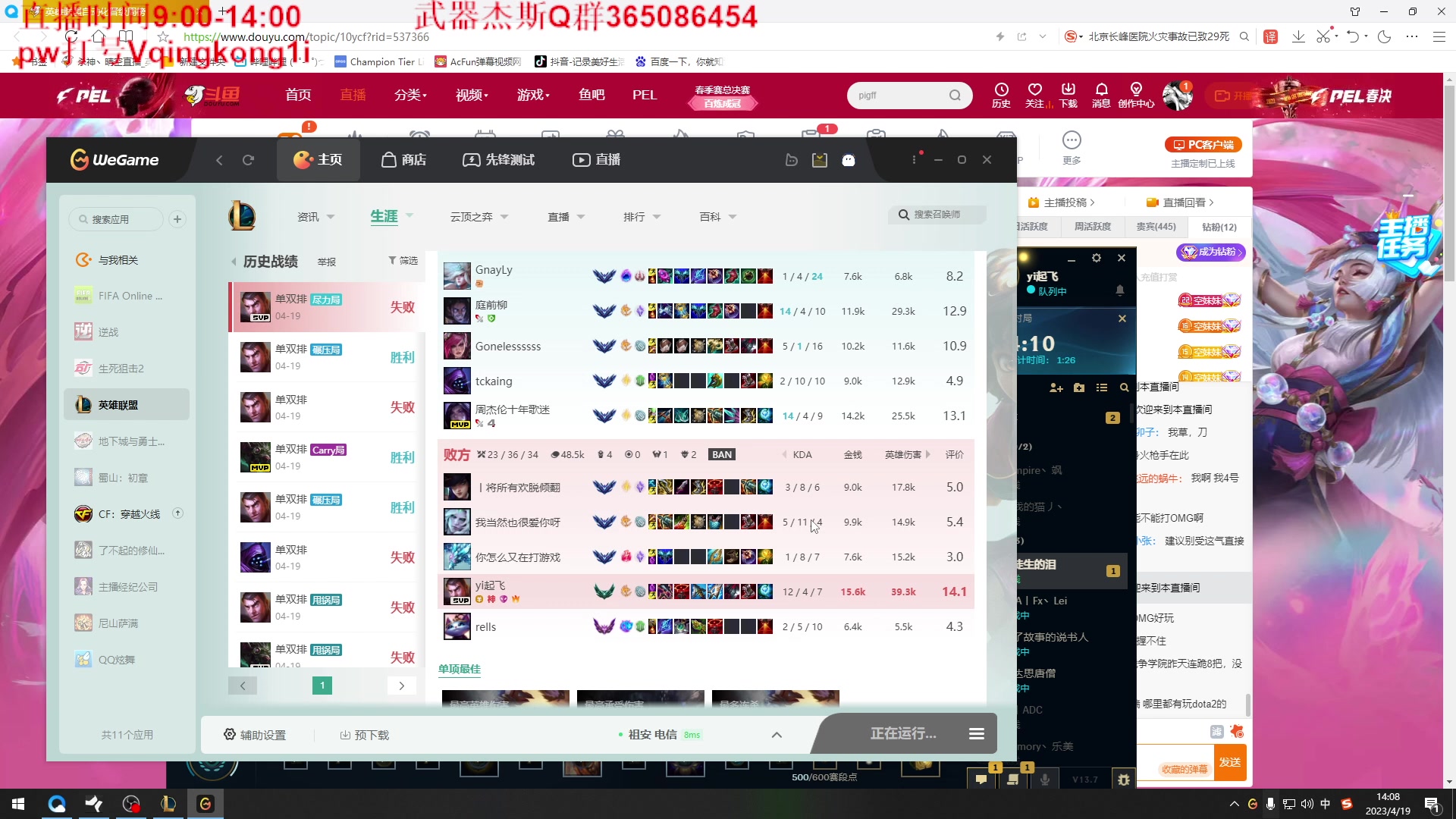The height and width of the screenshot is (819, 1456).
Task: Click the WeGame back arrow
Action: point(219,160)
